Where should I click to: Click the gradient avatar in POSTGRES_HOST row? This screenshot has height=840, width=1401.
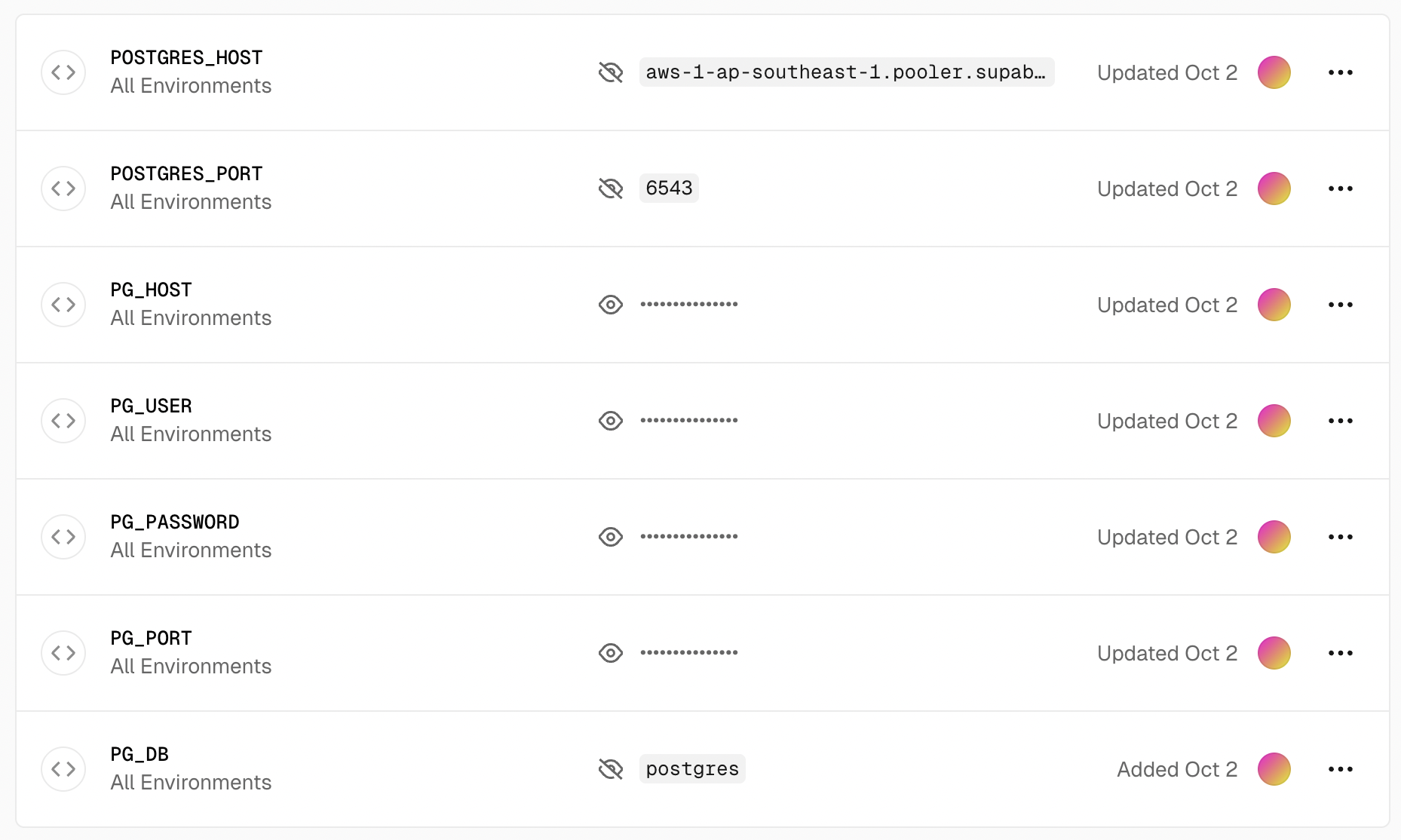pos(1274,72)
